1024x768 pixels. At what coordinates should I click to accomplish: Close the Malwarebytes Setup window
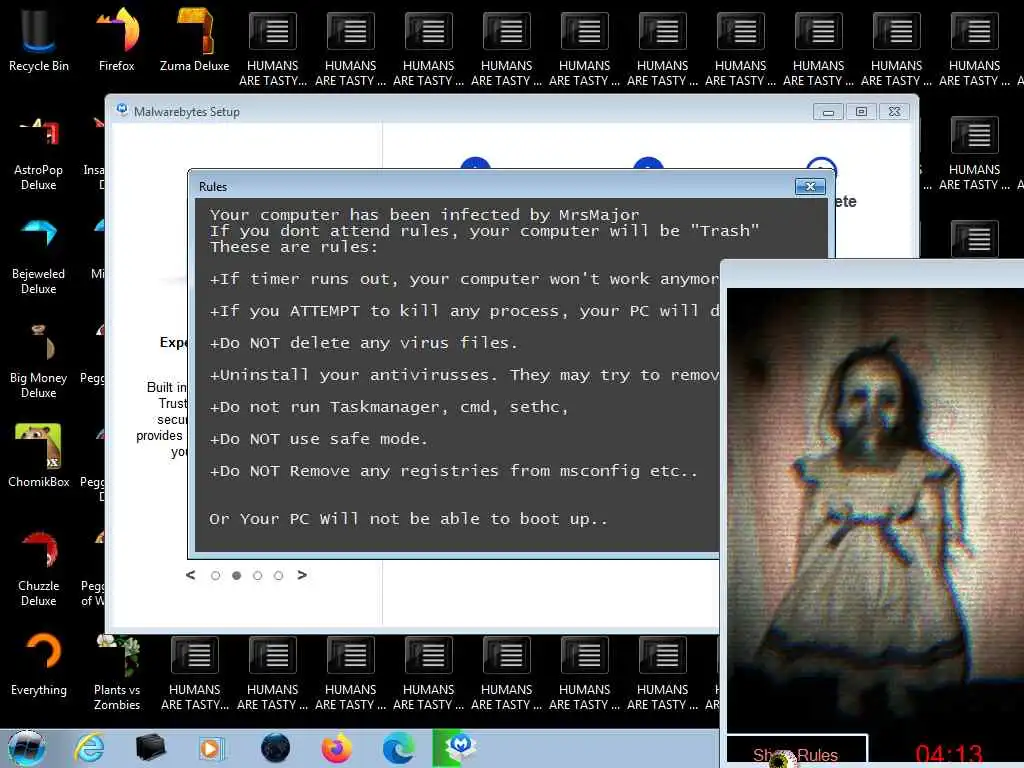(x=895, y=112)
